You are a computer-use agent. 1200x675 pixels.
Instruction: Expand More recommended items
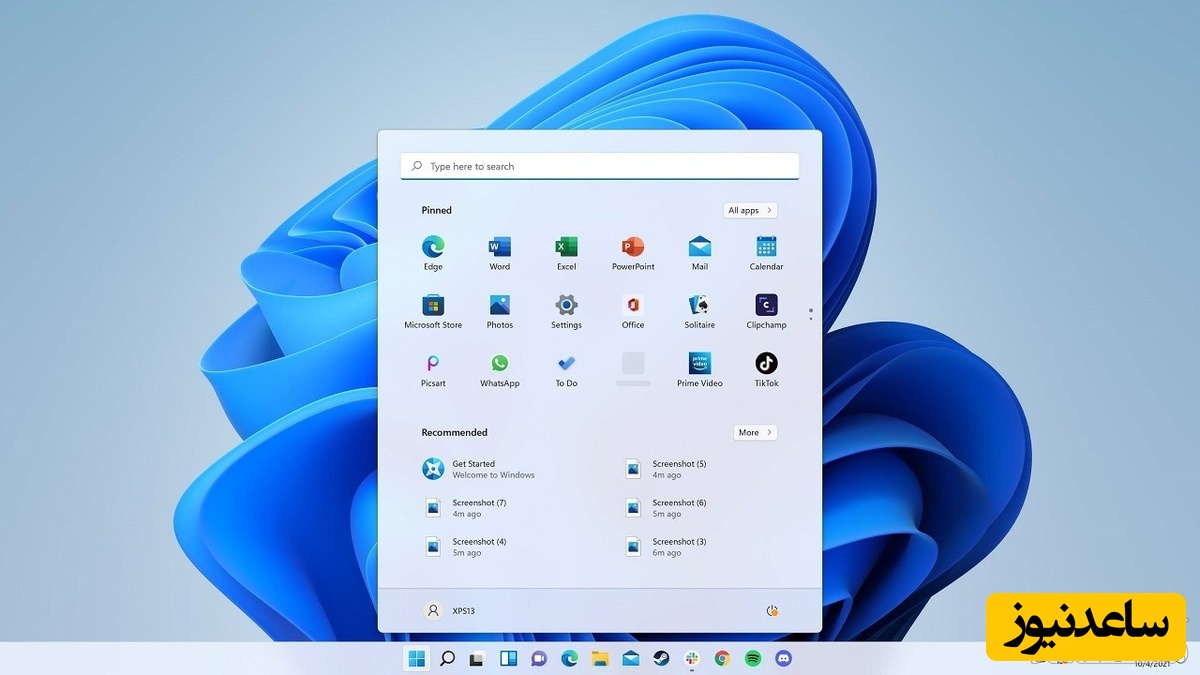pos(755,433)
